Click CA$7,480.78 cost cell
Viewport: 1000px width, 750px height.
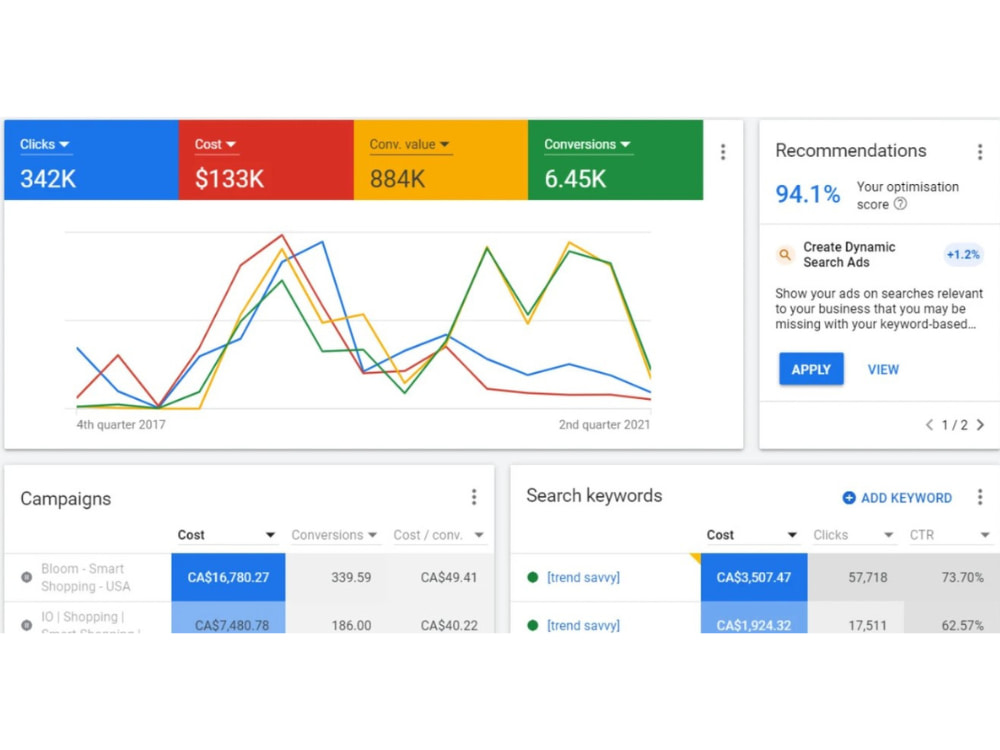[x=228, y=618]
